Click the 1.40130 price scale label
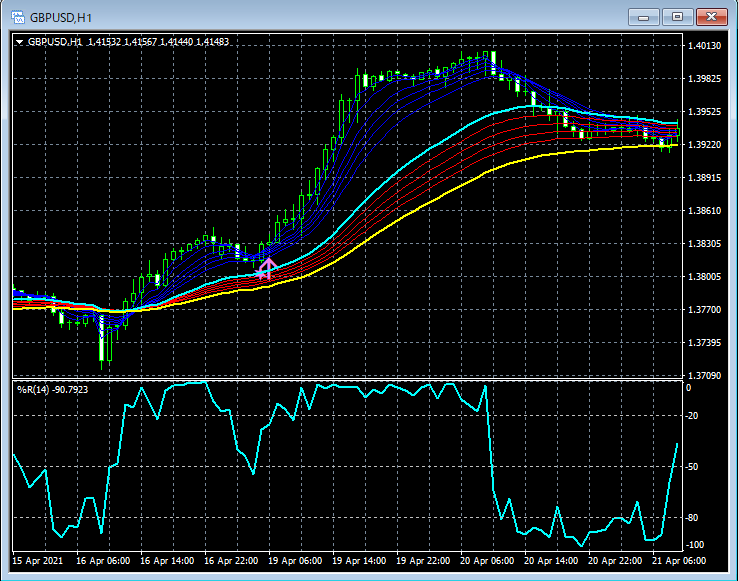 (x=704, y=46)
